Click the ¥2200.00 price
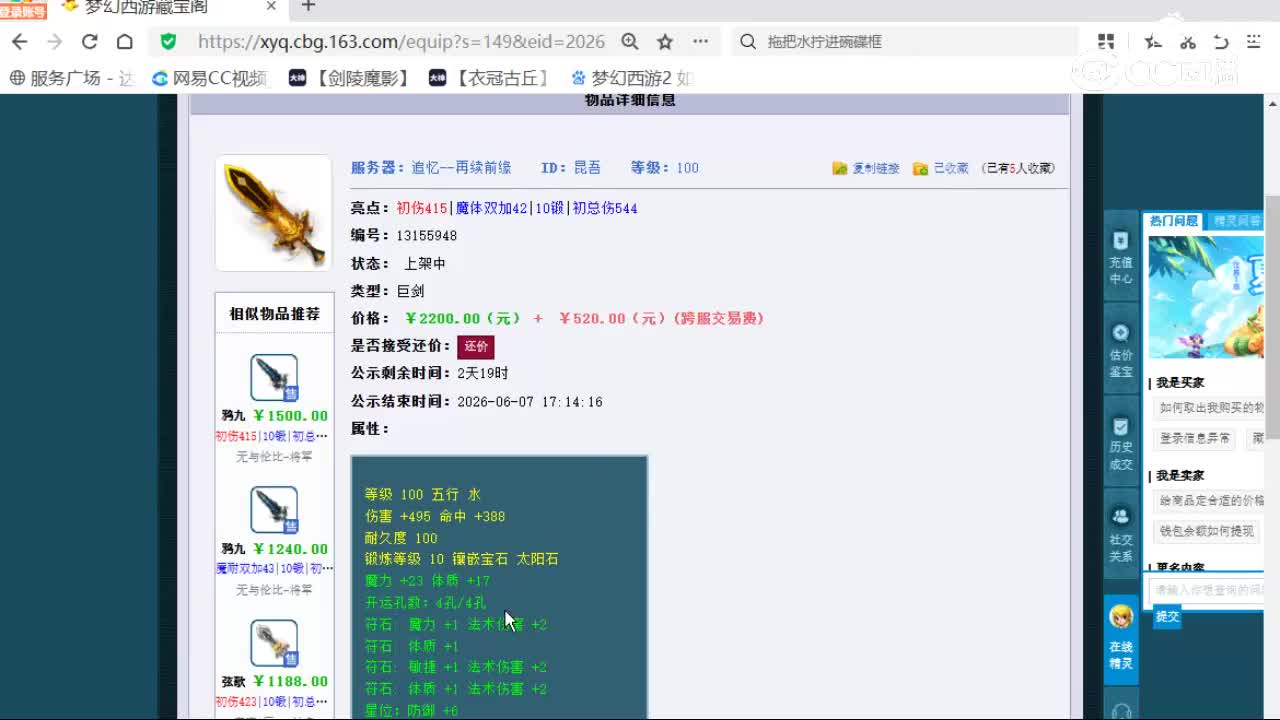This screenshot has height=720, width=1280. (x=463, y=318)
